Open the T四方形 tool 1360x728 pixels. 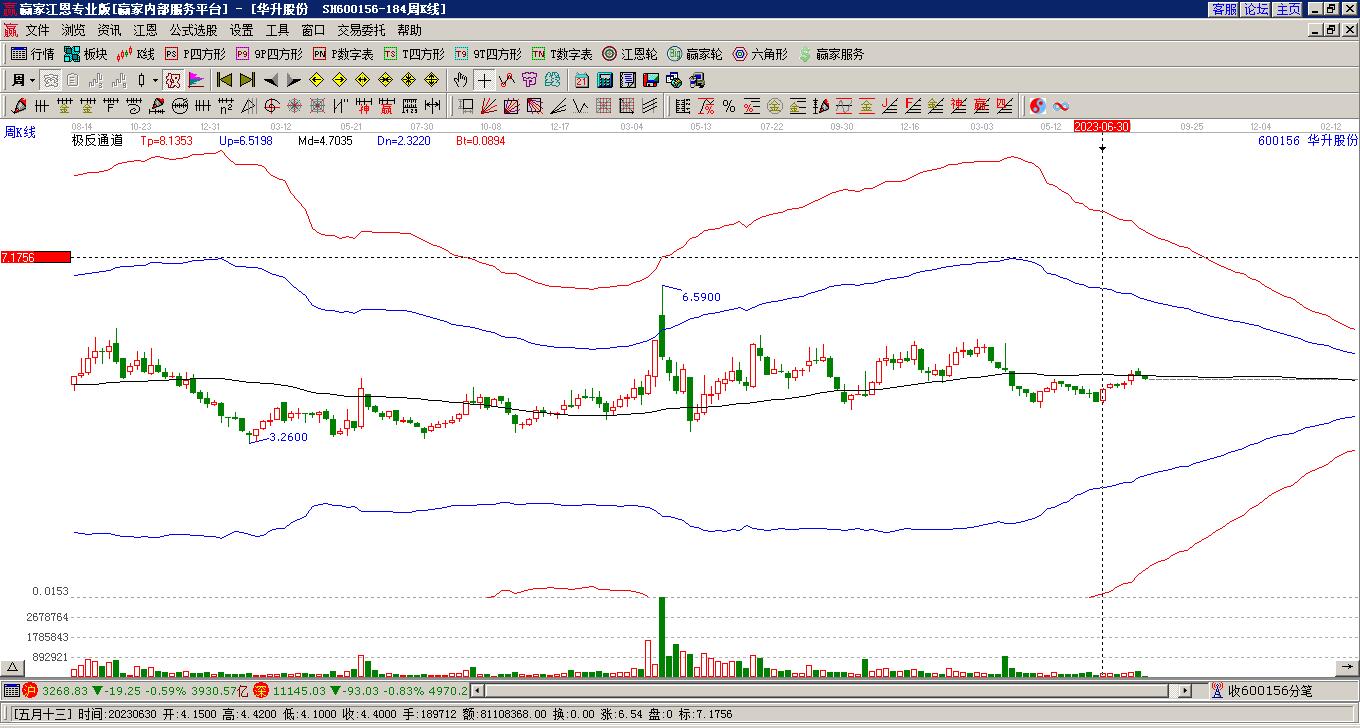coord(414,54)
